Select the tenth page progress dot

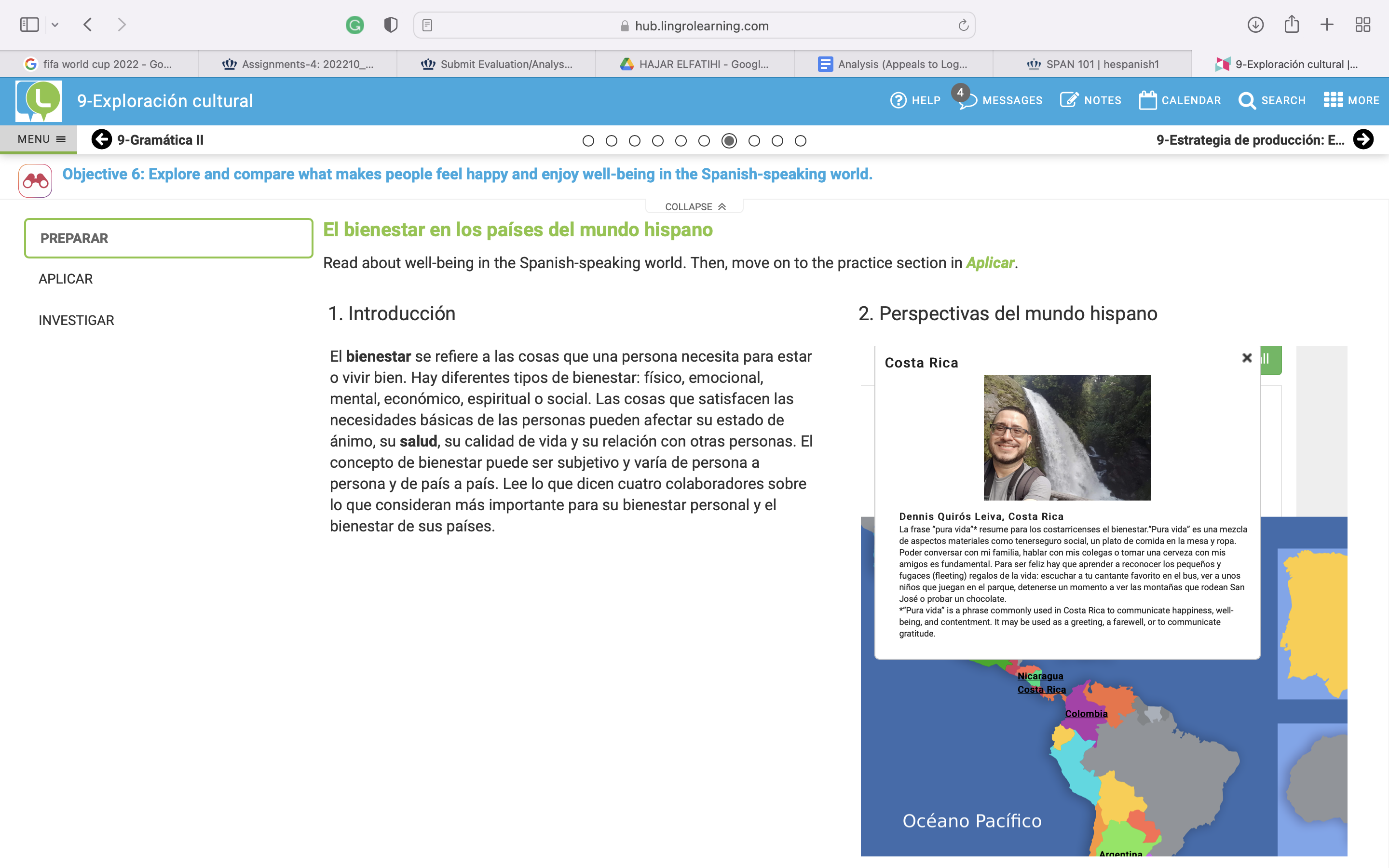coord(801,141)
